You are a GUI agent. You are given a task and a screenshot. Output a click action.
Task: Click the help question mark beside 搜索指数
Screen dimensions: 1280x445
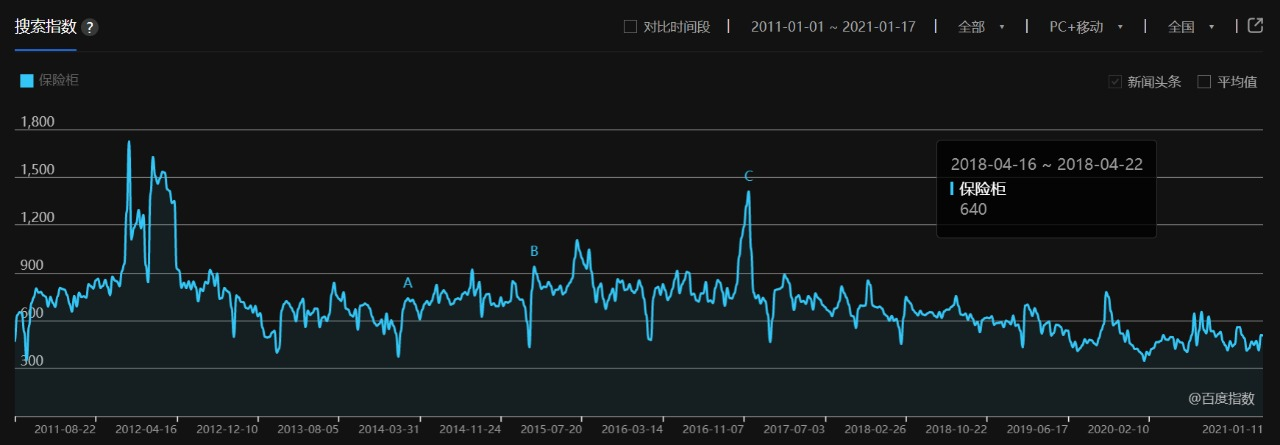coord(90,28)
